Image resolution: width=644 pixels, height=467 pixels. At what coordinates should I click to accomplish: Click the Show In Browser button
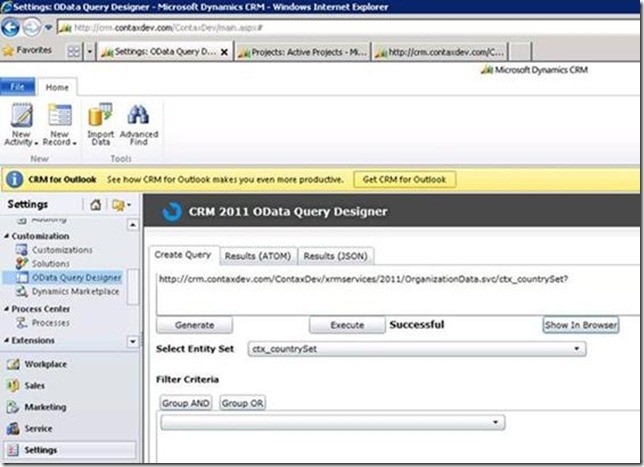580,325
